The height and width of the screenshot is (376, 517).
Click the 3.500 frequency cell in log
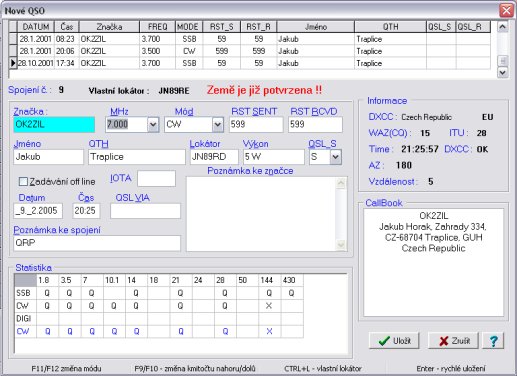click(x=157, y=51)
